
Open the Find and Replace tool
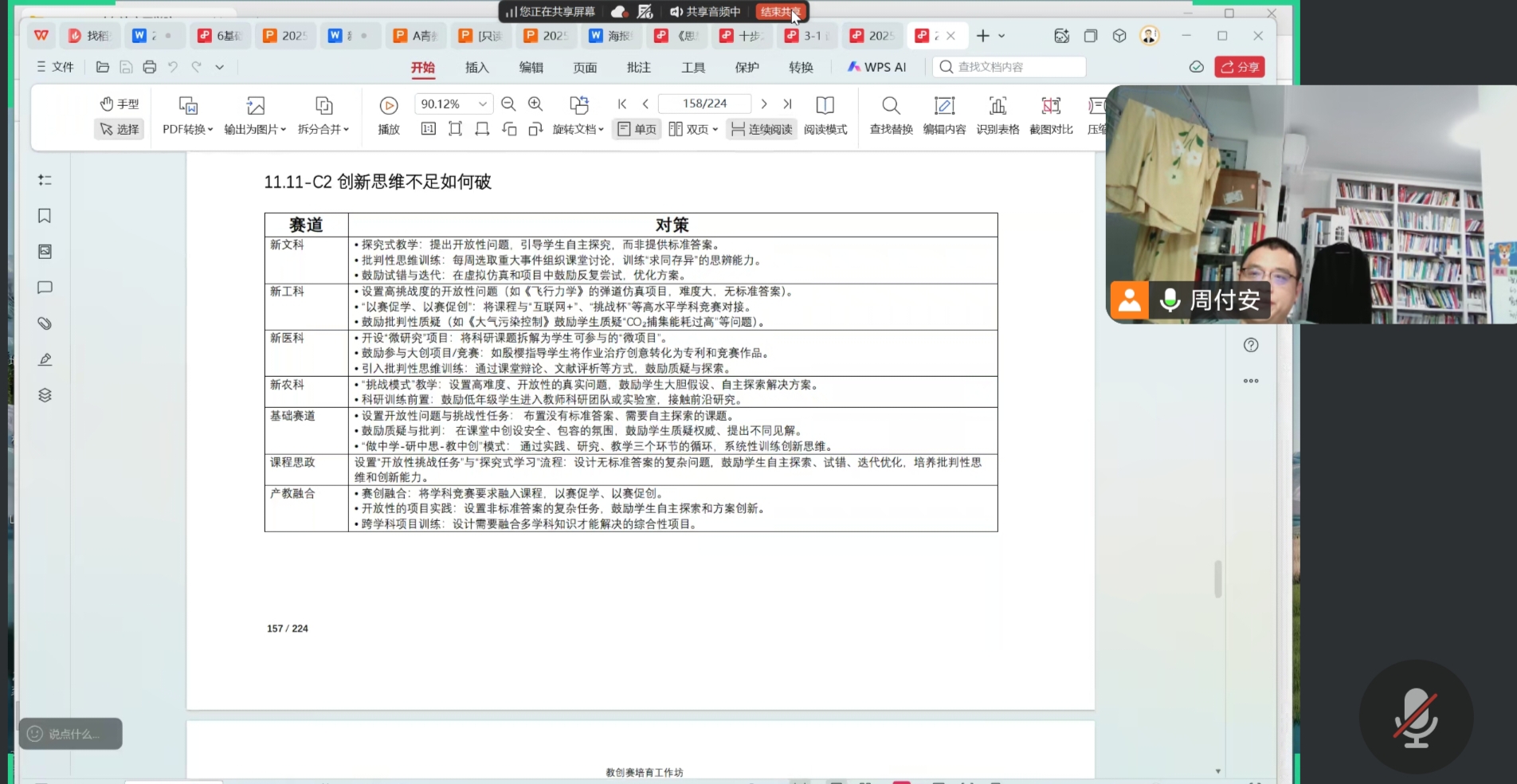891,114
